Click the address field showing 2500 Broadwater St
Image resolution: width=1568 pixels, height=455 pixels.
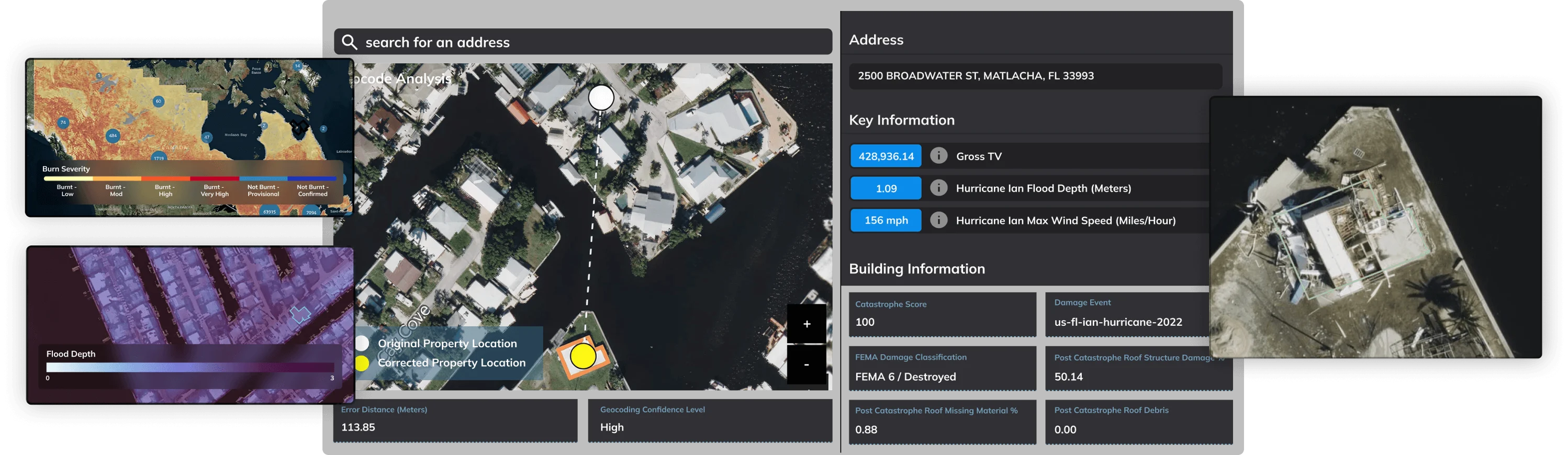(x=1035, y=76)
